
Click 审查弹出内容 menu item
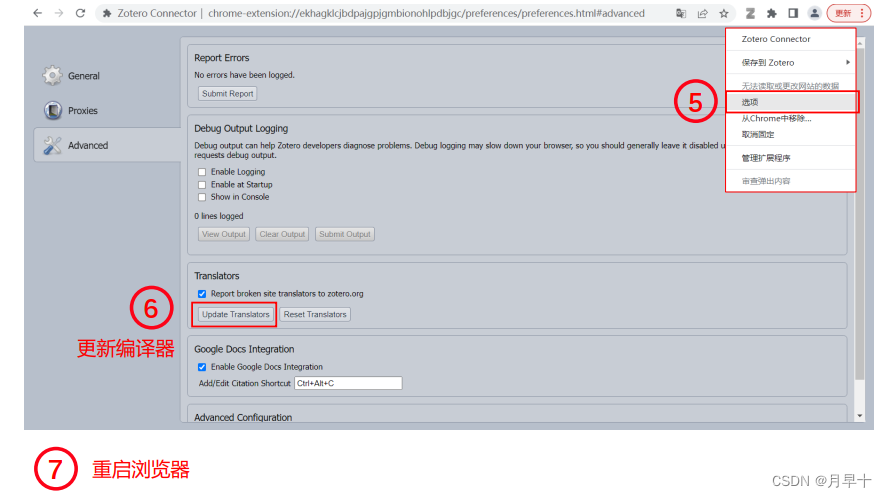pos(791,181)
